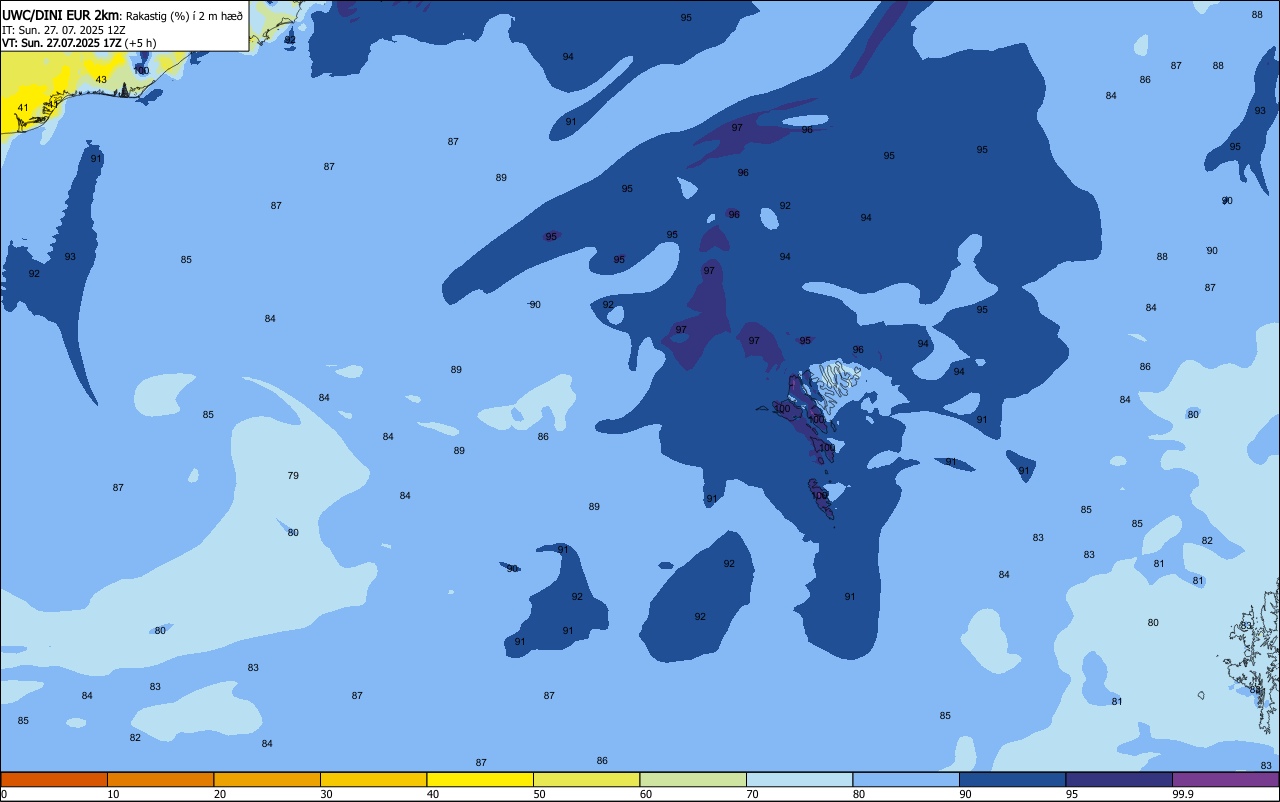Click the purple legend swatch above 99.9
Image resolution: width=1280 pixels, height=802 pixels.
[x=1225, y=779]
